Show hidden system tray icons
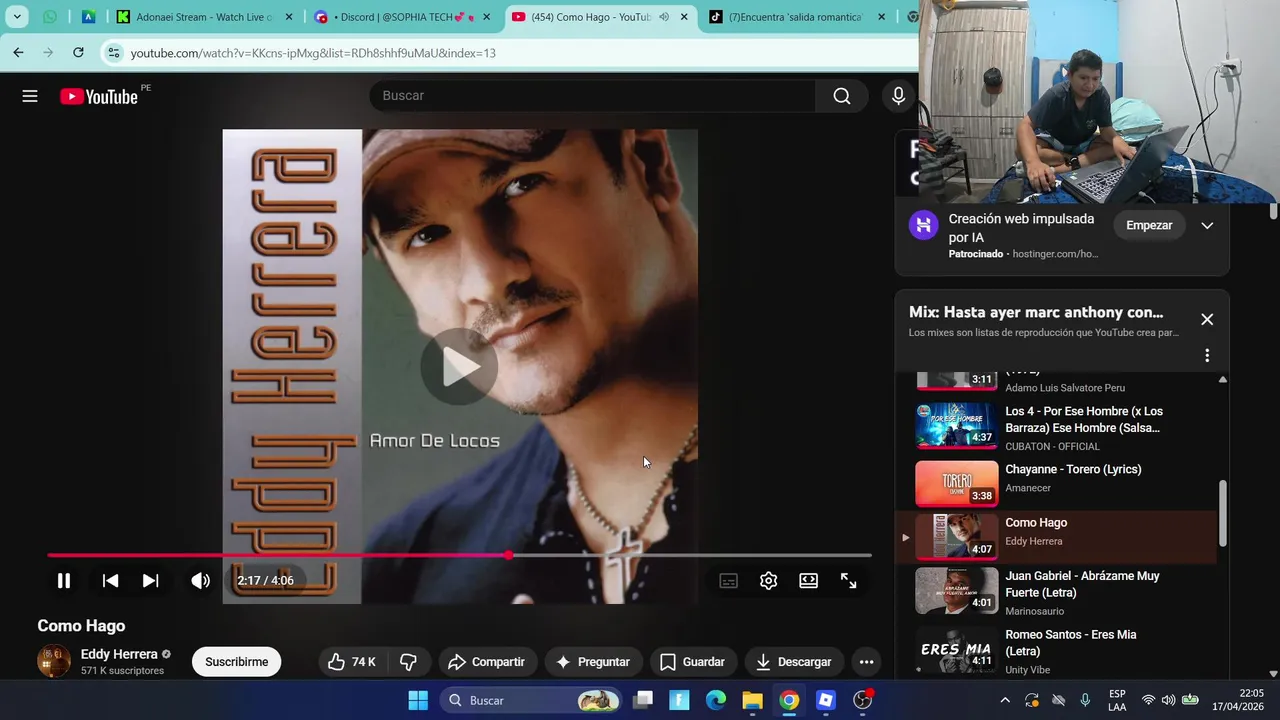This screenshot has height=720, width=1280. coord(1005,700)
